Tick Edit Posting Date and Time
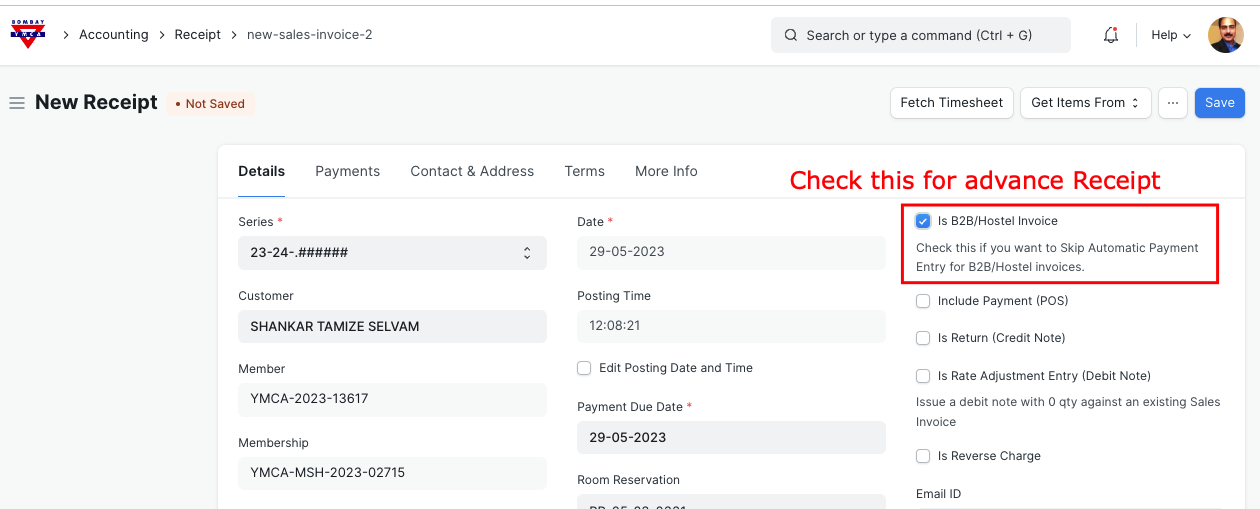Viewport: 1260px width, 509px height. point(584,368)
